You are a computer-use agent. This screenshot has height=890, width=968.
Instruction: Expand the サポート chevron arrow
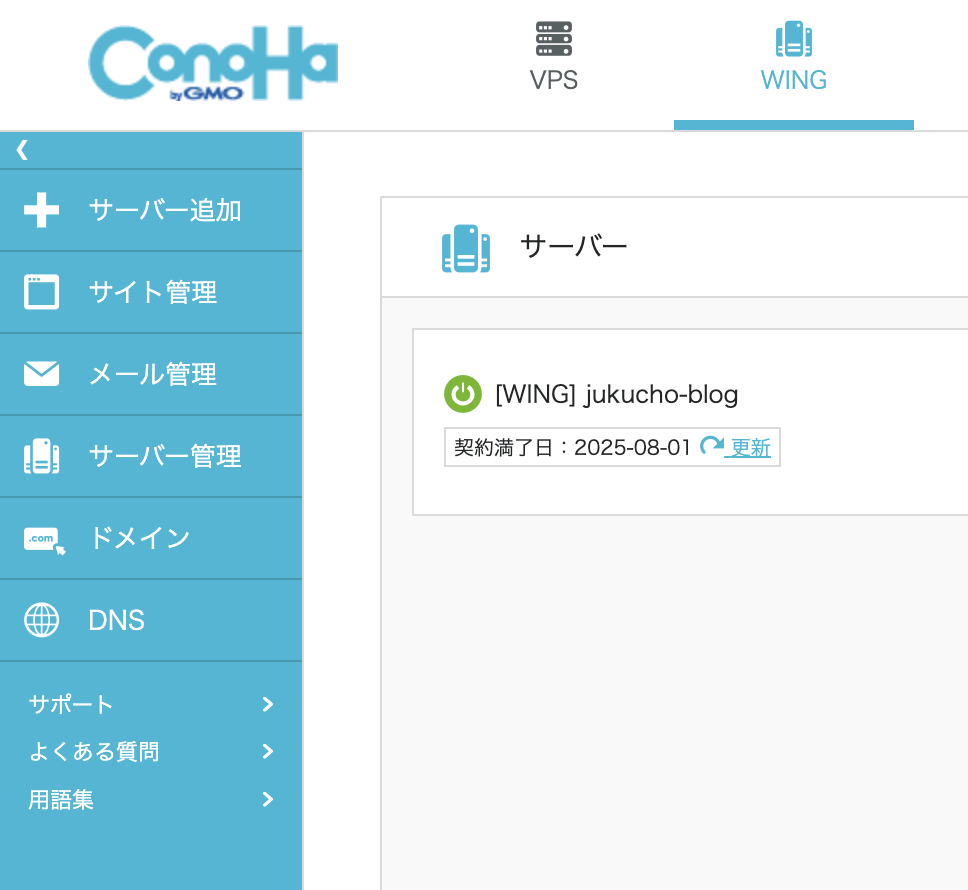[268, 704]
